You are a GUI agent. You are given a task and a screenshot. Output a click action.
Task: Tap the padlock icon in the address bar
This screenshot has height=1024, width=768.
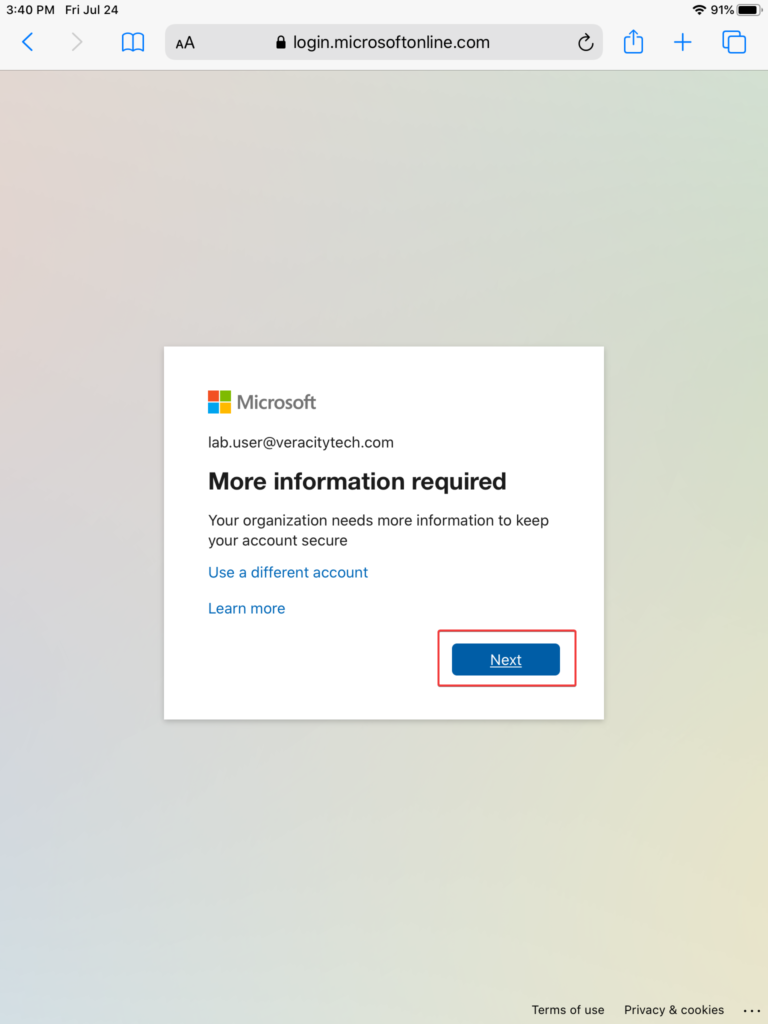tap(281, 43)
